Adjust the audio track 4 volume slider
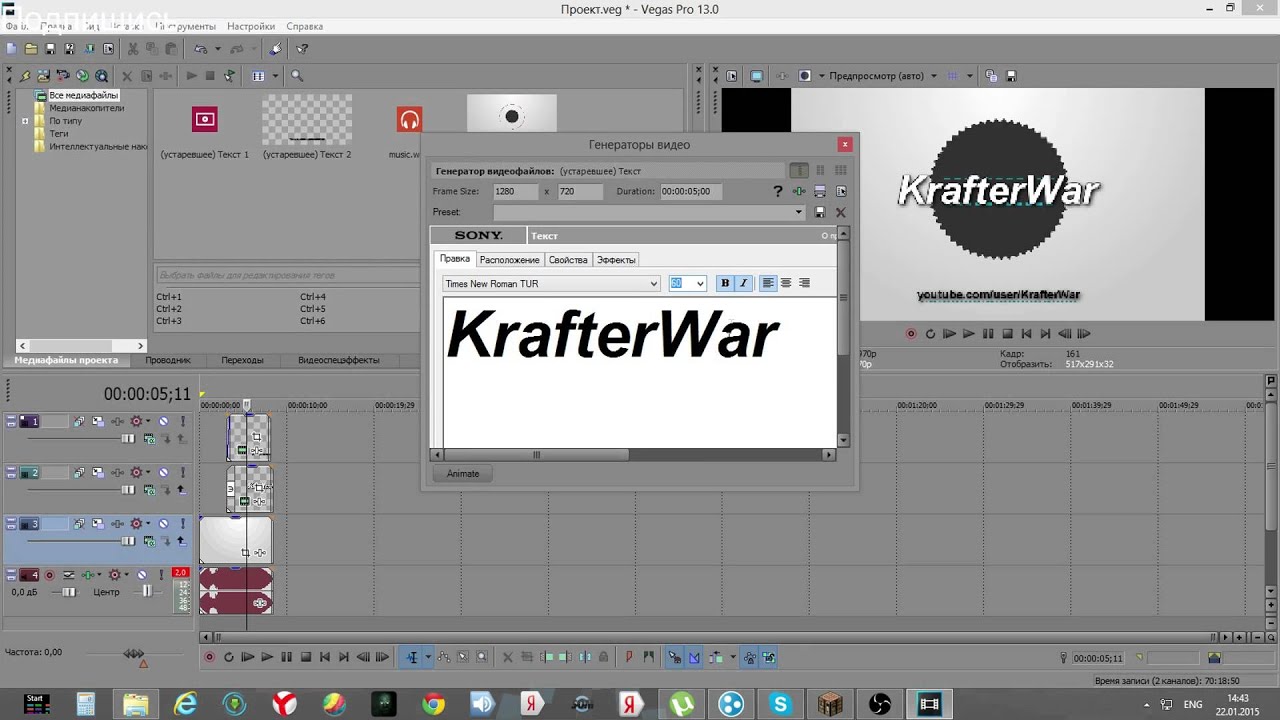This screenshot has height=720, width=1280. tap(69, 592)
